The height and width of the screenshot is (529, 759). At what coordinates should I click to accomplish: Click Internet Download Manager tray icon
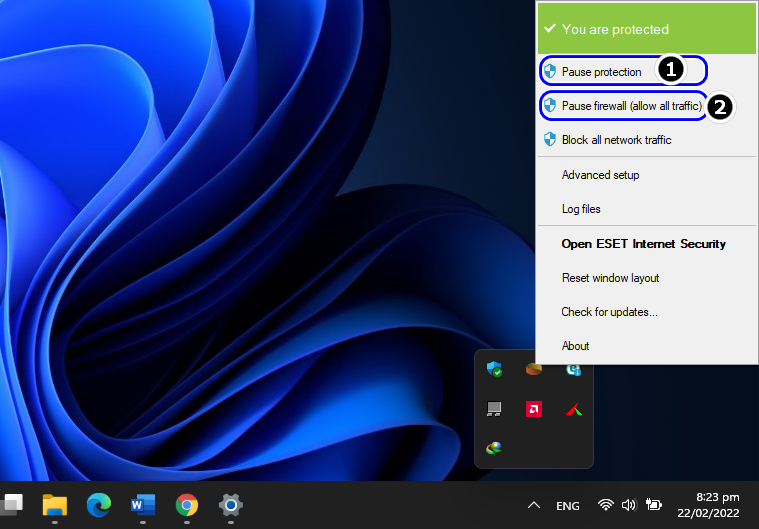[x=494, y=449]
